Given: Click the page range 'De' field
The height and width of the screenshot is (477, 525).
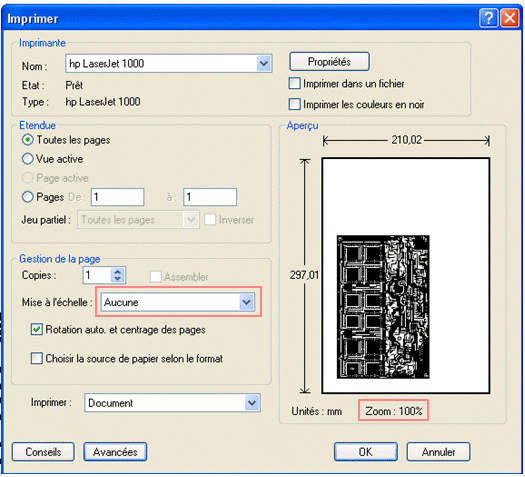Looking at the screenshot, I should [118, 197].
